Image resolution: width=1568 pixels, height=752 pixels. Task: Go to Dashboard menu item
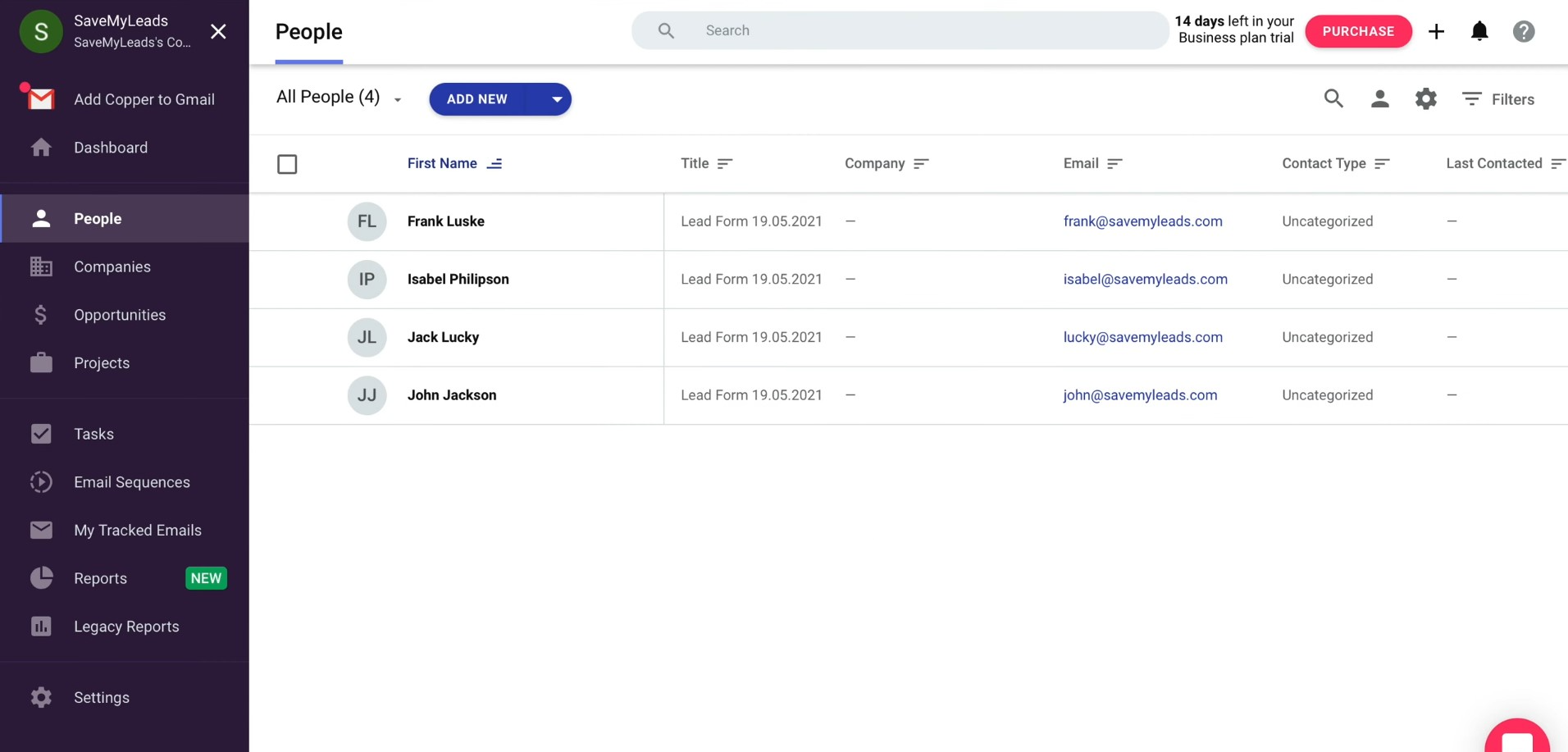111,148
